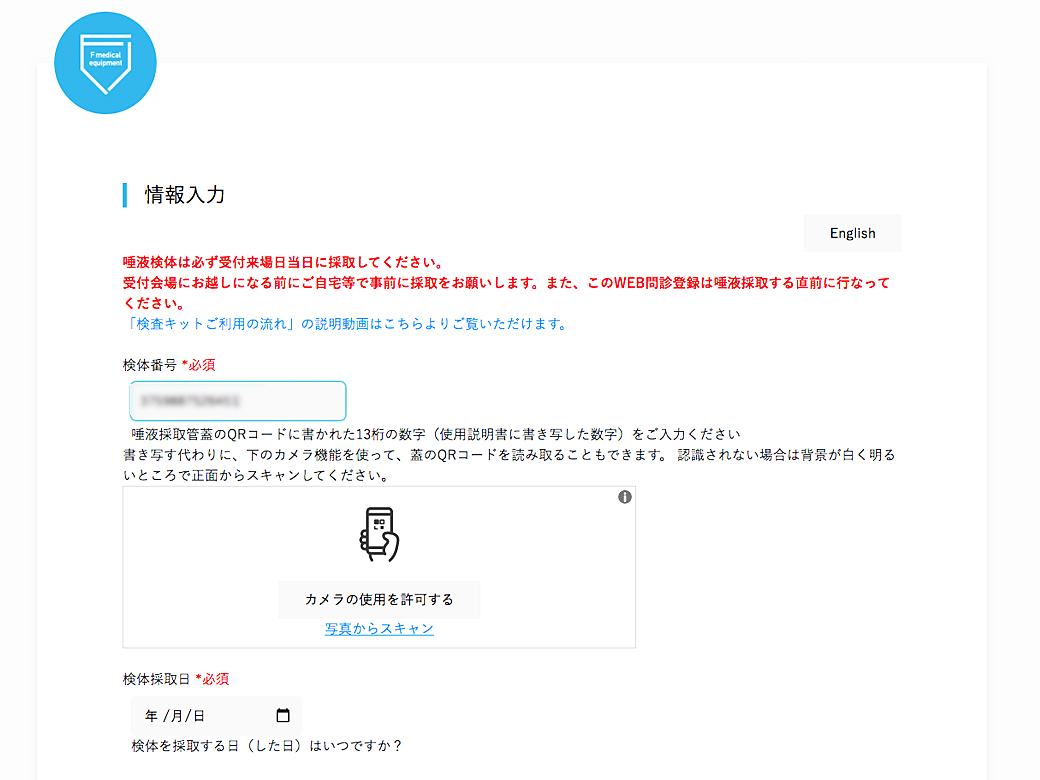1040x780 pixels.
Task: Select the 月 segment of the date field
Action: click(x=174, y=716)
